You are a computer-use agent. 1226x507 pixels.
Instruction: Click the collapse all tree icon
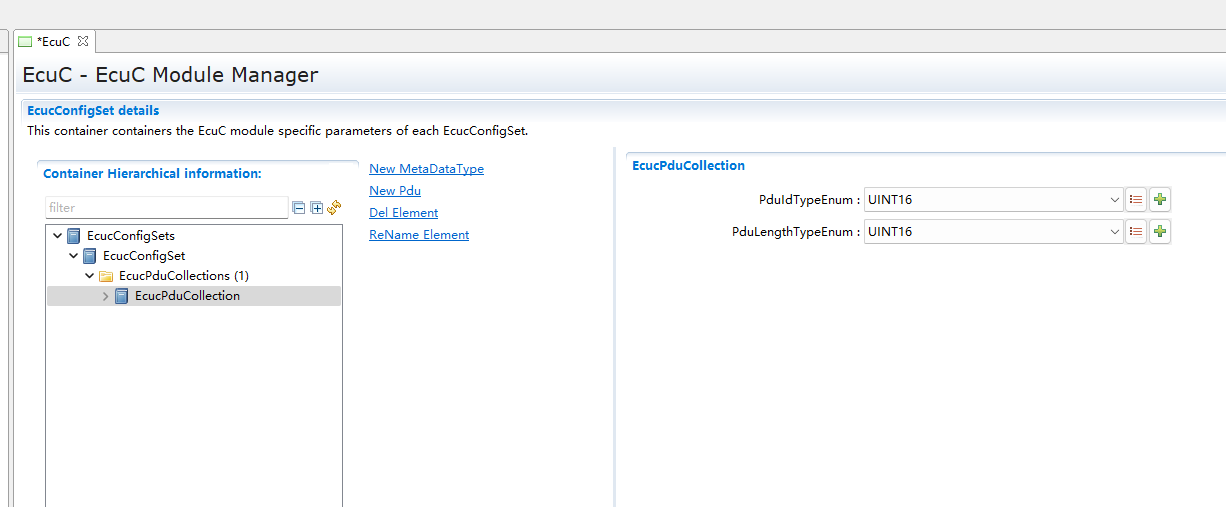click(x=298, y=208)
